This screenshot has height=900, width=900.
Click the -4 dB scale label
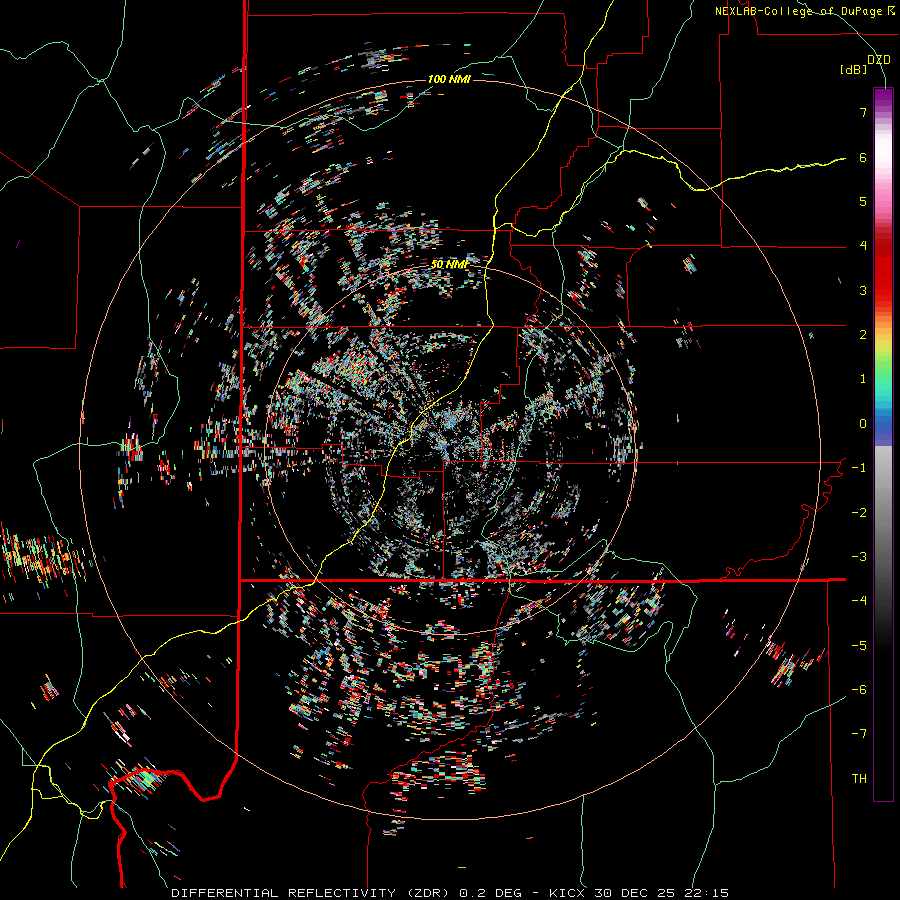coord(859,601)
